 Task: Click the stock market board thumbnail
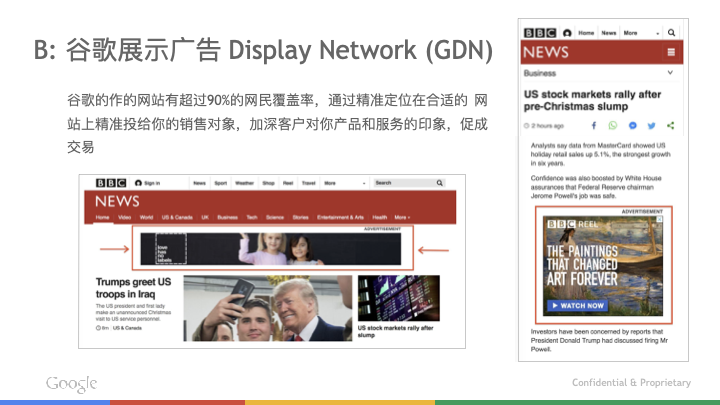click(x=399, y=298)
